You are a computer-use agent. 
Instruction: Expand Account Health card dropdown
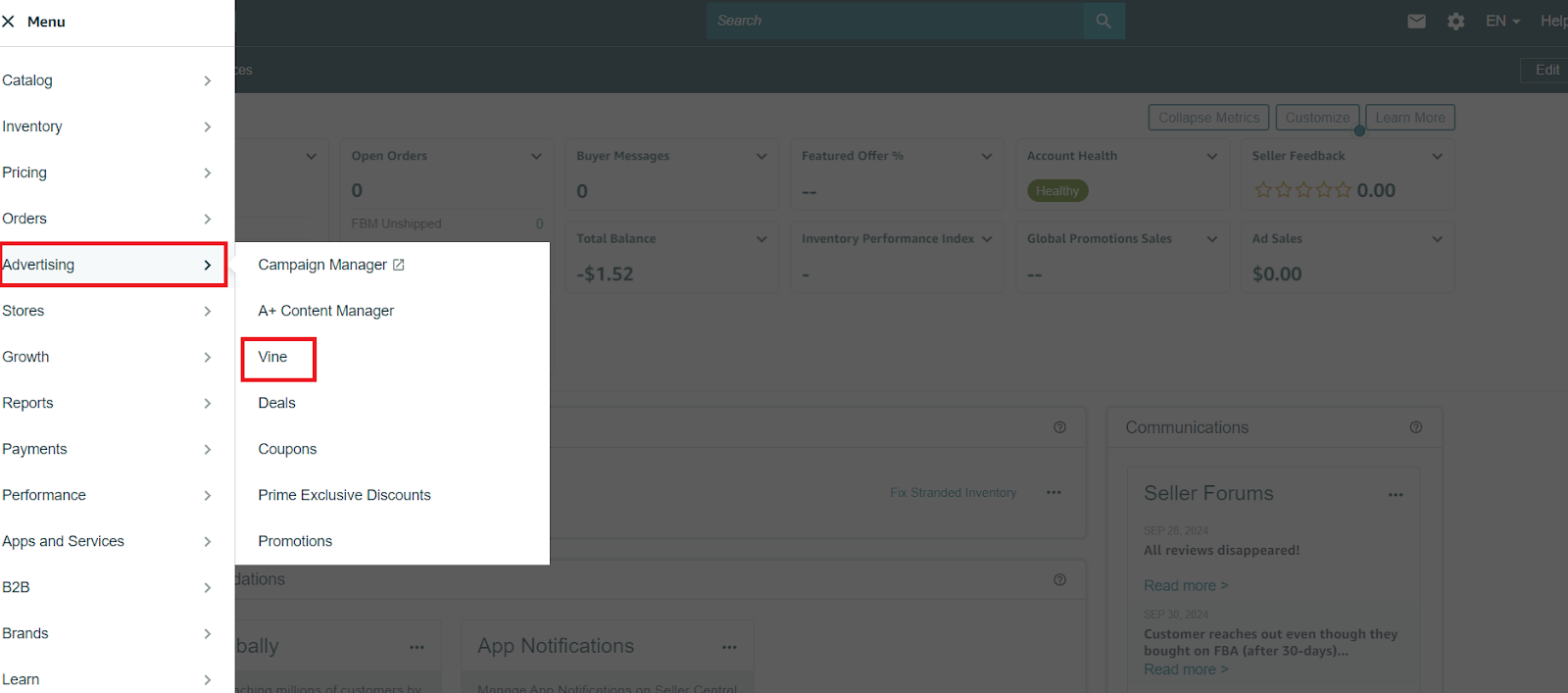(1212, 156)
